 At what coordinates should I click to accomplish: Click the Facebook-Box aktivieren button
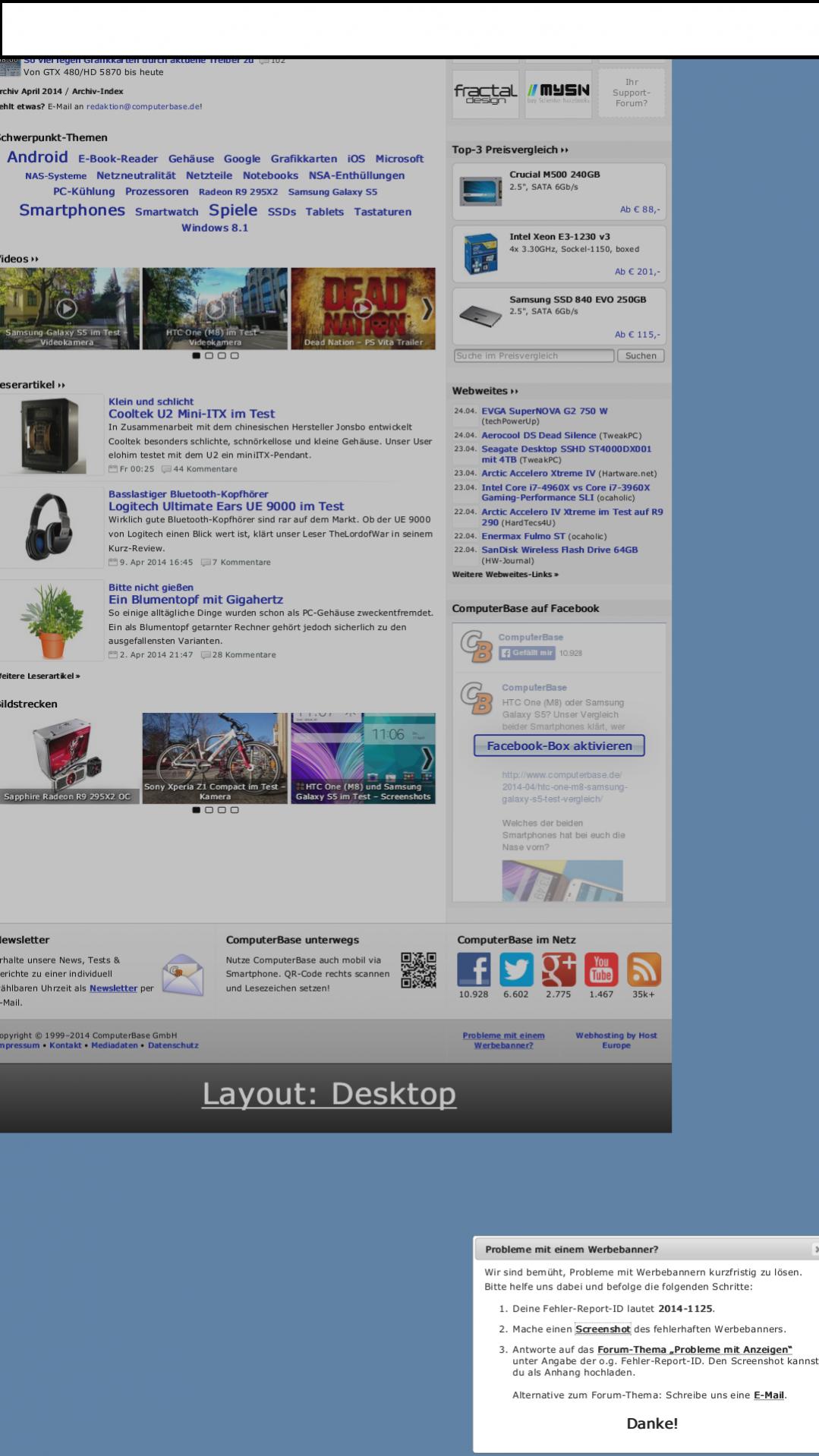pyautogui.click(x=559, y=745)
